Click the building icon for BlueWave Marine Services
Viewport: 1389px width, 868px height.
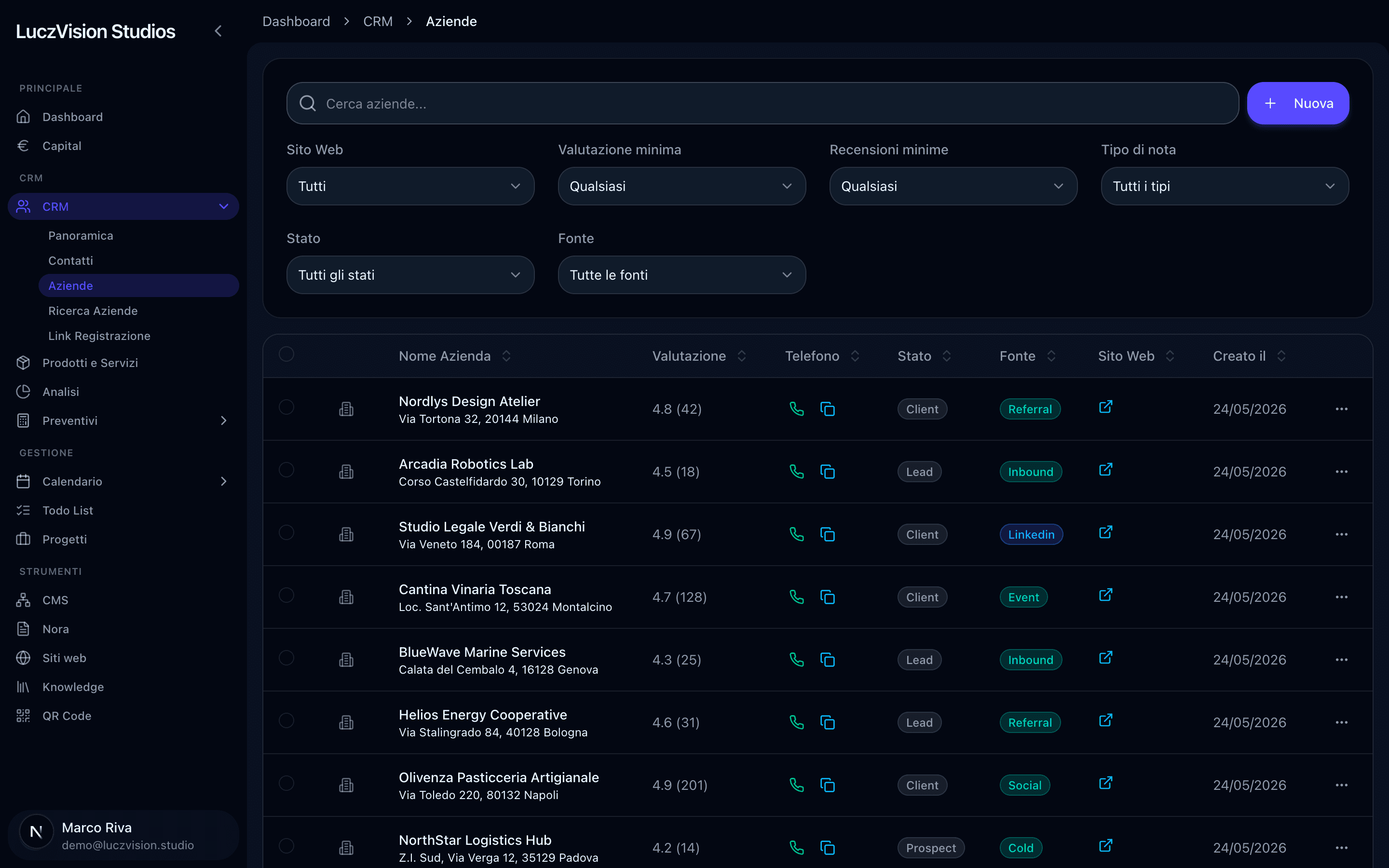point(346,660)
